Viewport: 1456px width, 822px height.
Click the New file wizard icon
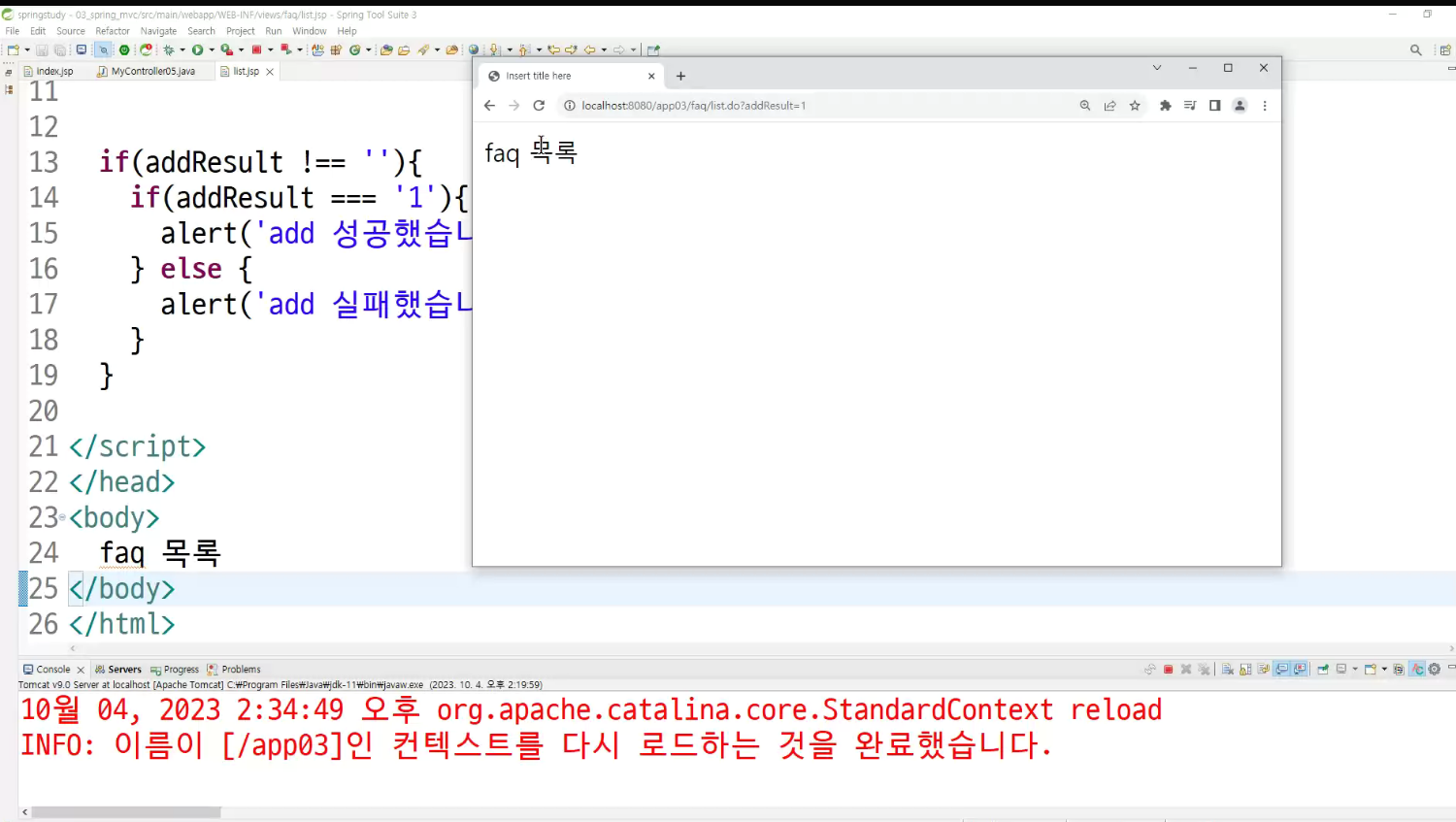coord(13,49)
